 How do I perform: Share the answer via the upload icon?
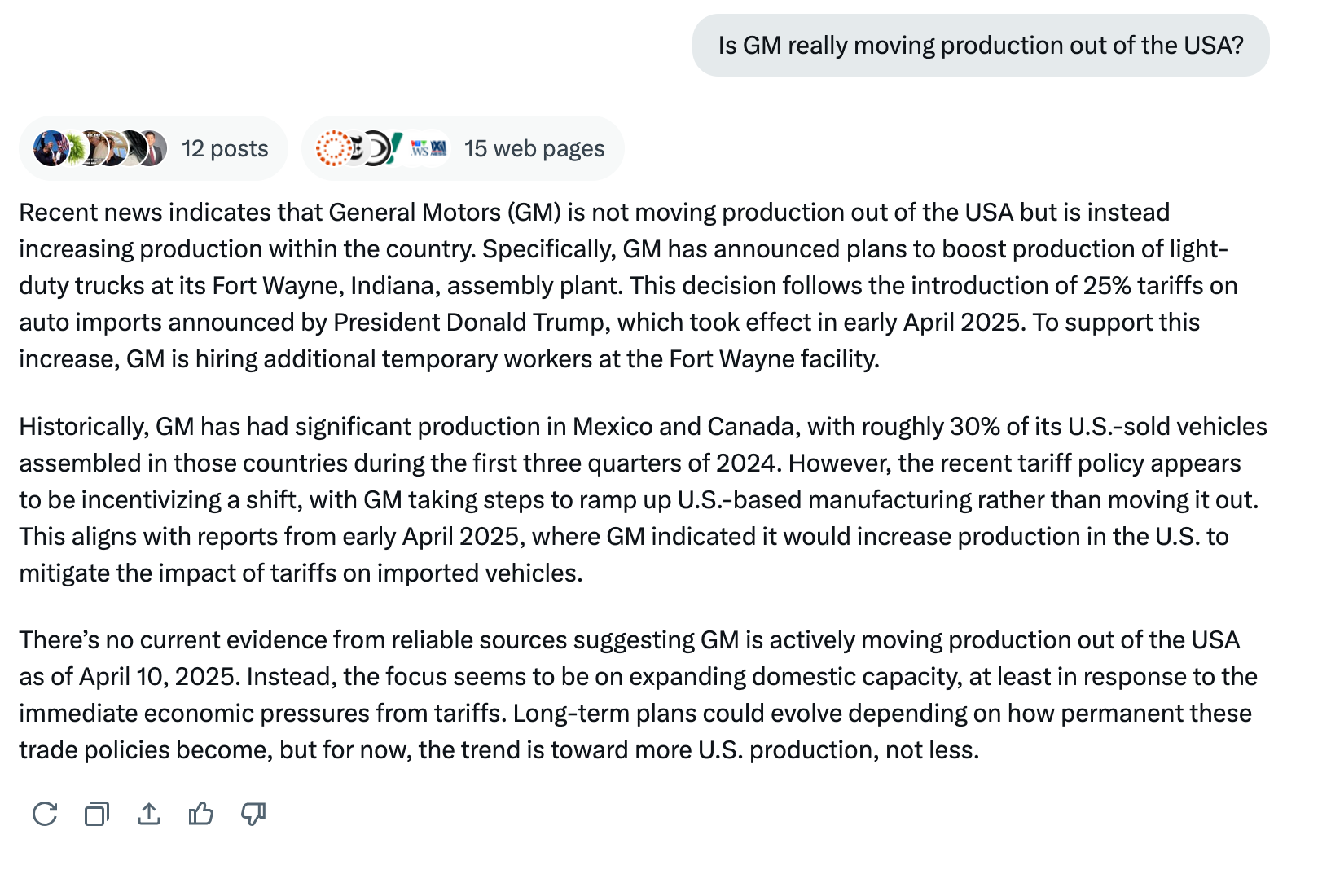(149, 814)
